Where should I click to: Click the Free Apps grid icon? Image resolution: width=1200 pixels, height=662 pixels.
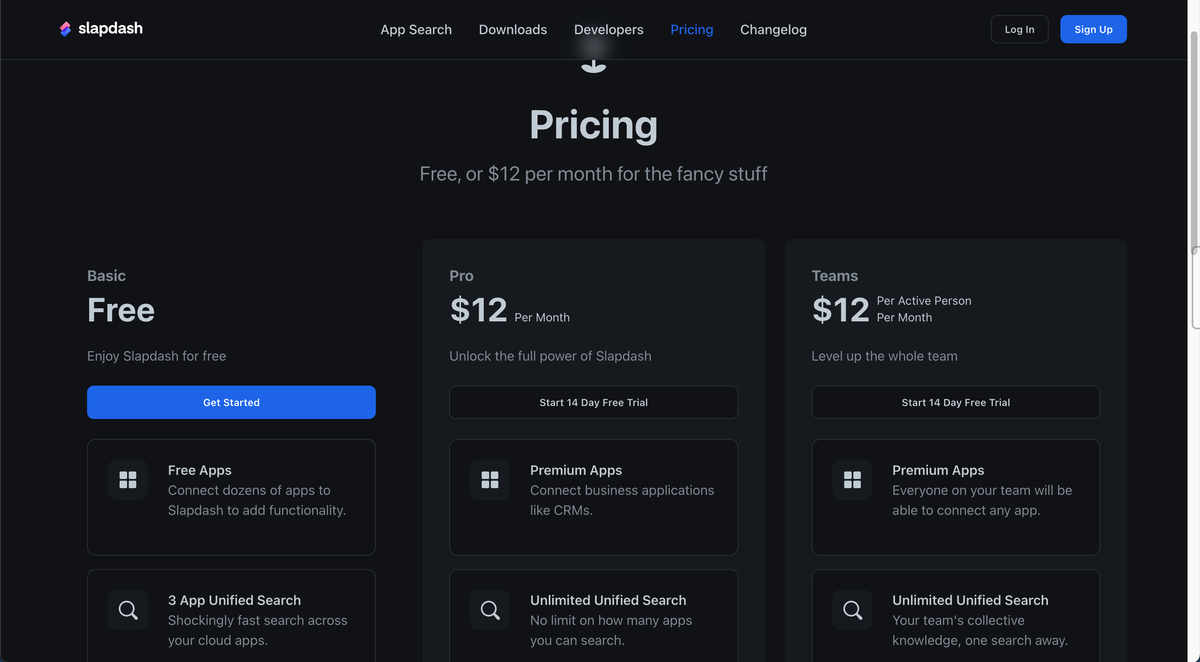pyautogui.click(x=128, y=480)
